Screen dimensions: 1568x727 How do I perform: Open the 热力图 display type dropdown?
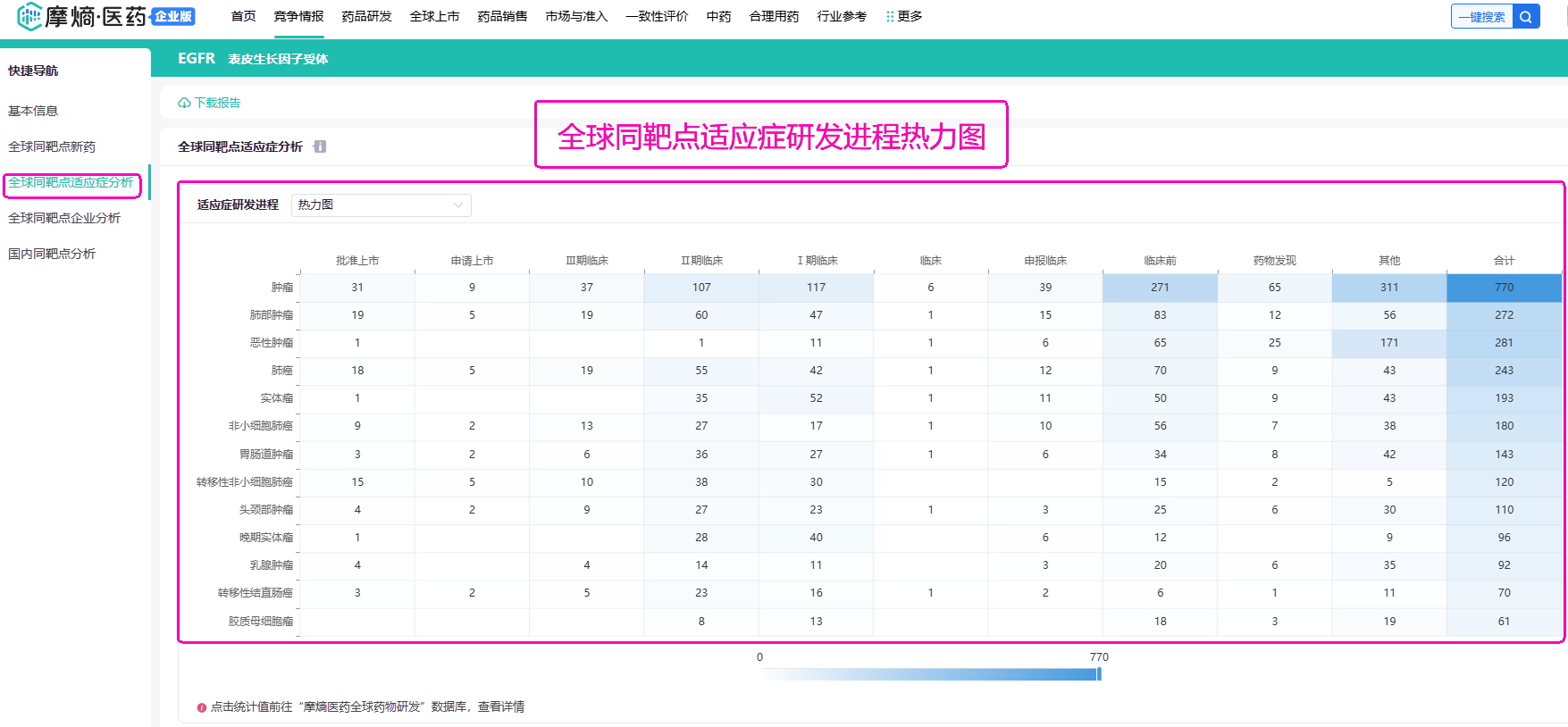coord(382,205)
